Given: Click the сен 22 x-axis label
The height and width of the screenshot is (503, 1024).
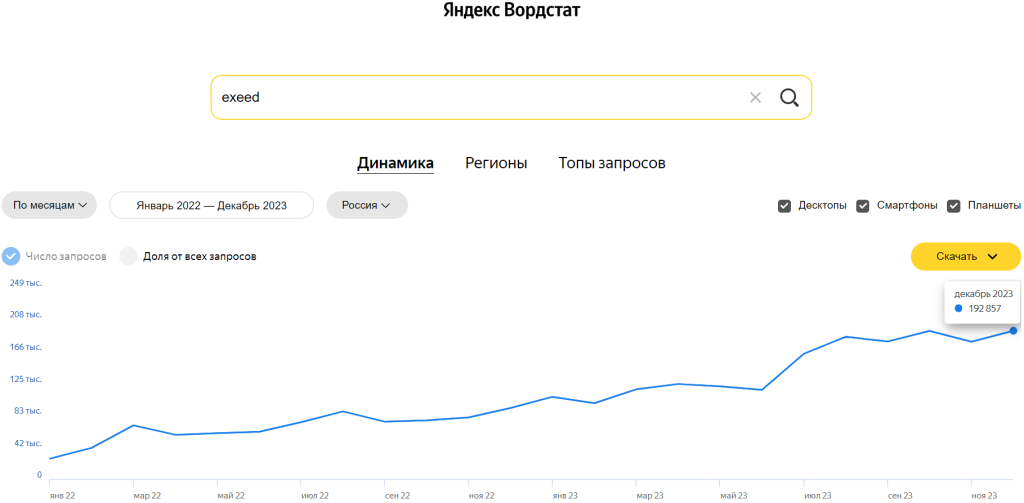Looking at the screenshot, I should pyautogui.click(x=398, y=496).
